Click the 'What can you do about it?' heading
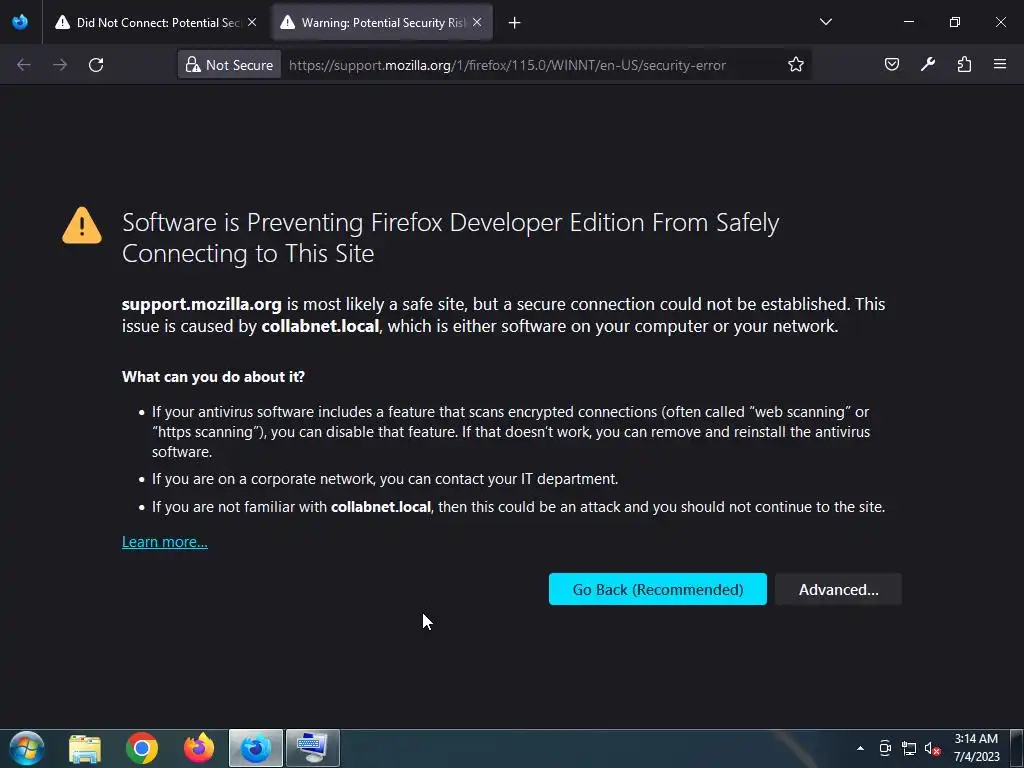1024x768 pixels. (213, 377)
